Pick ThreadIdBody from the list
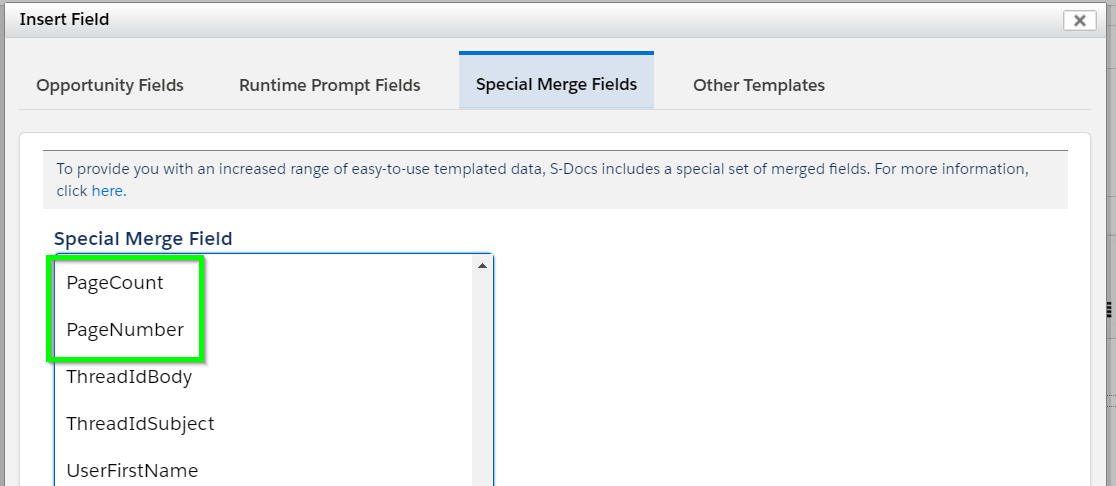 click(129, 376)
